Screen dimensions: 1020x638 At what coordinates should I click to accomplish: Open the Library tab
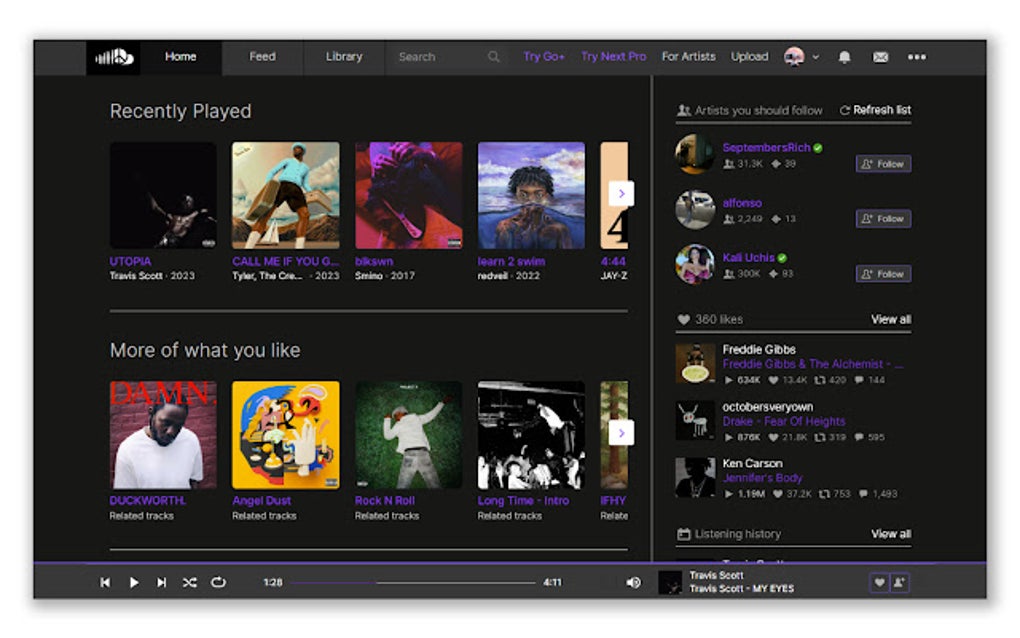point(343,57)
